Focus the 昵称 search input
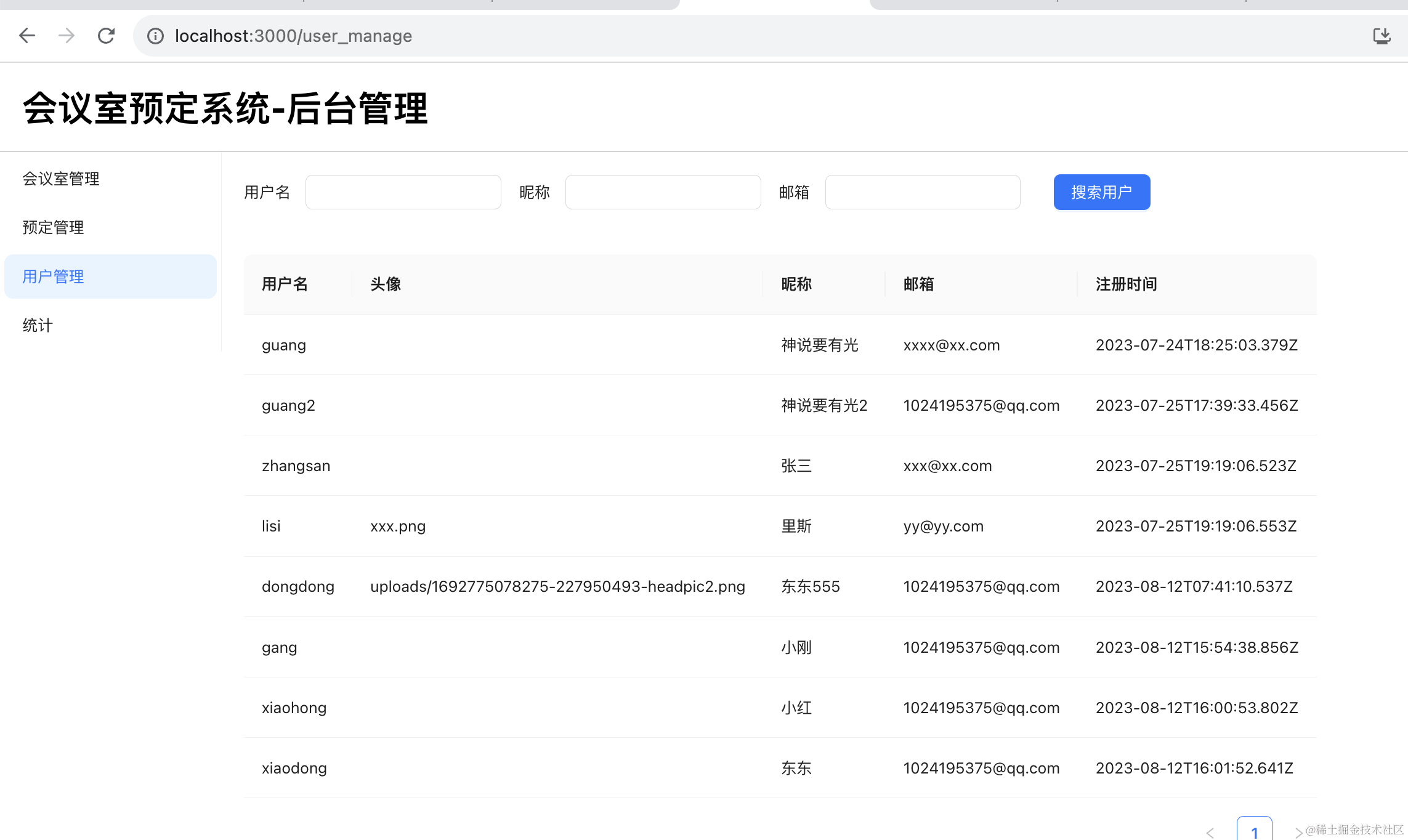Viewport: 1408px width, 840px height. click(663, 192)
